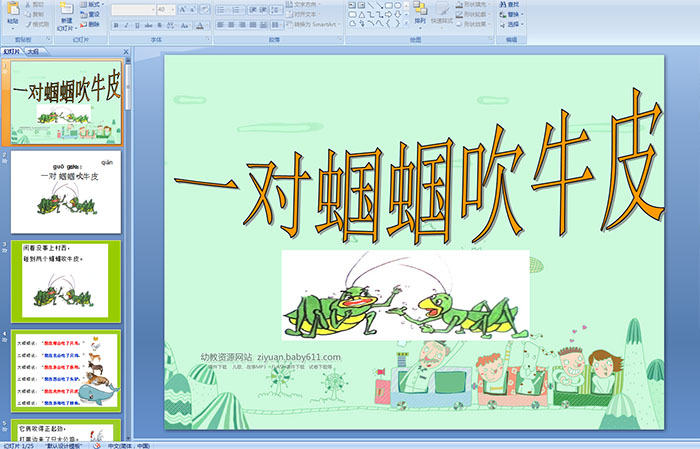
Task: Select the Format Painter brush
Action: [28, 24]
